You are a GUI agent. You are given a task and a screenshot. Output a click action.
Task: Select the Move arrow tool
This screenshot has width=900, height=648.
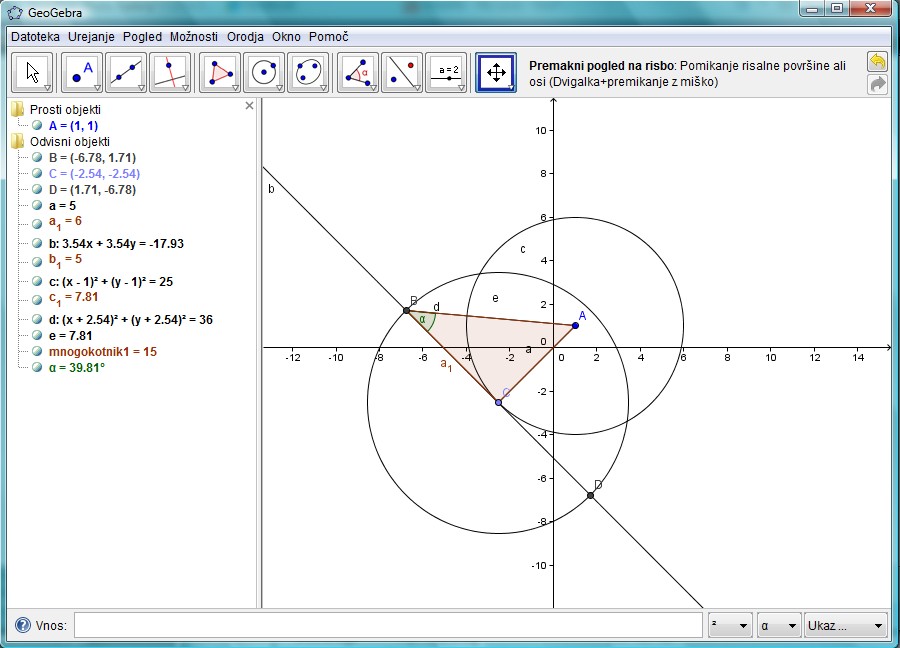32,73
